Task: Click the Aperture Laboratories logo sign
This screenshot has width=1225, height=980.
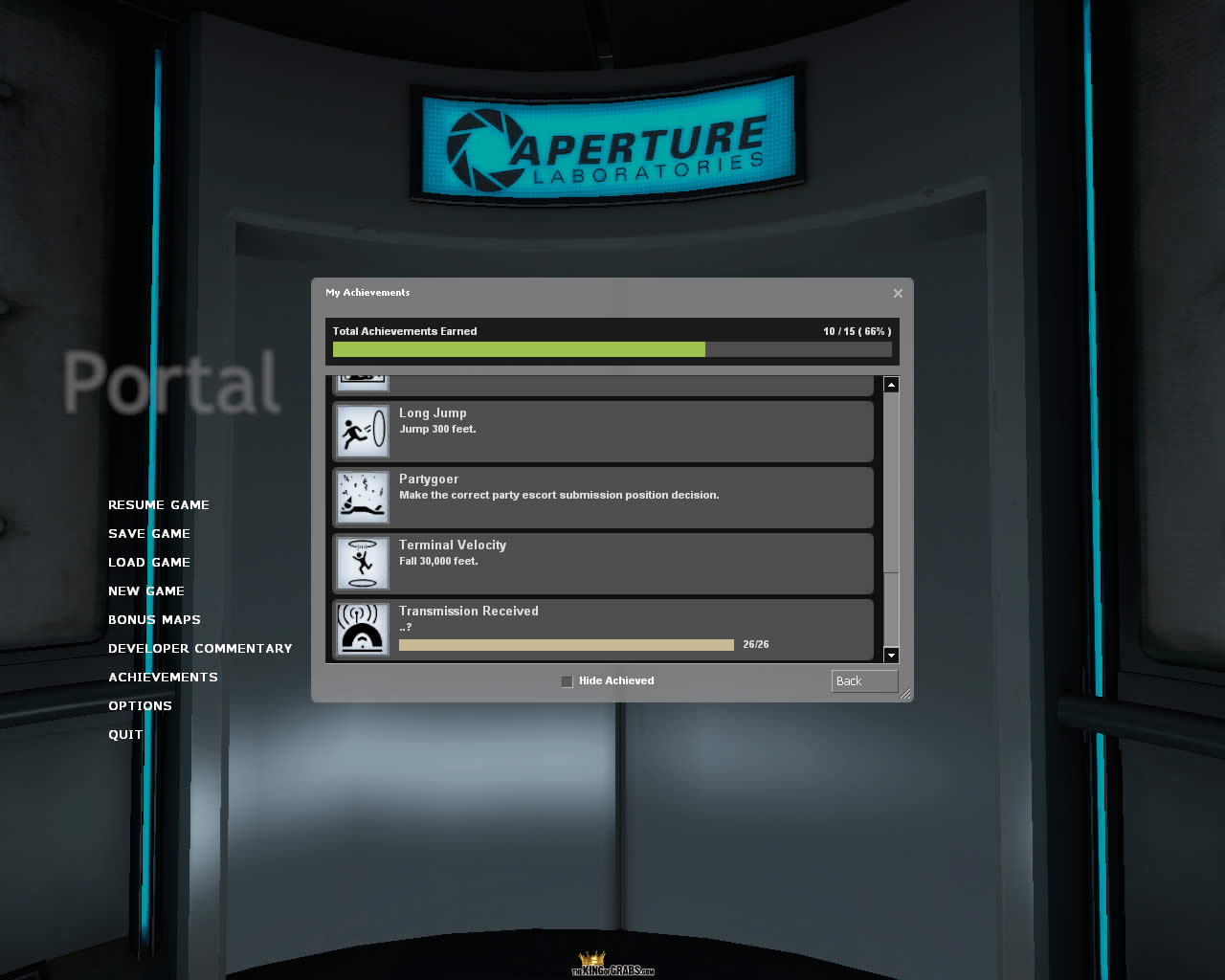Action: [607, 144]
